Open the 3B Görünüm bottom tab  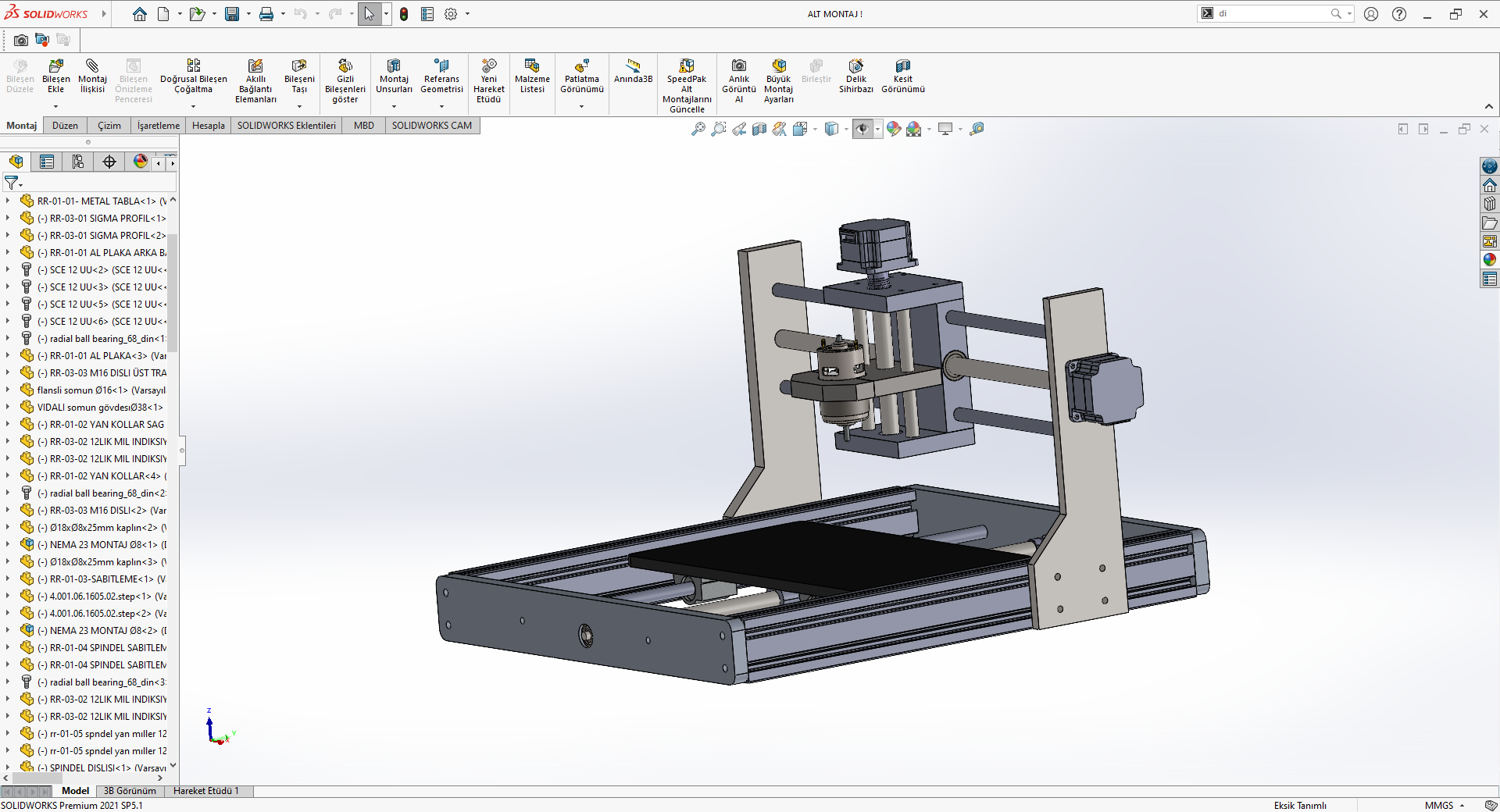pos(130,791)
